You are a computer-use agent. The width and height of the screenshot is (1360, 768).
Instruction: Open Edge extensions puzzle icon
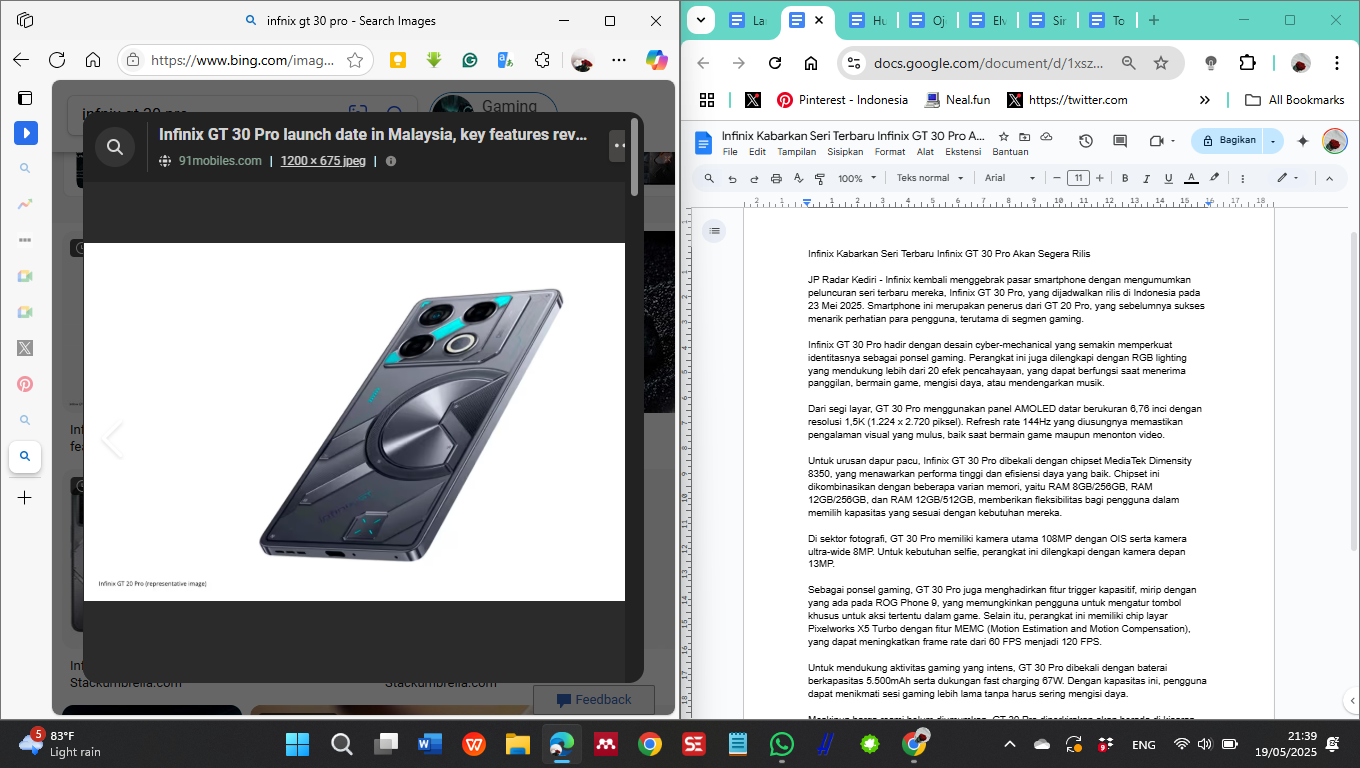coord(542,60)
